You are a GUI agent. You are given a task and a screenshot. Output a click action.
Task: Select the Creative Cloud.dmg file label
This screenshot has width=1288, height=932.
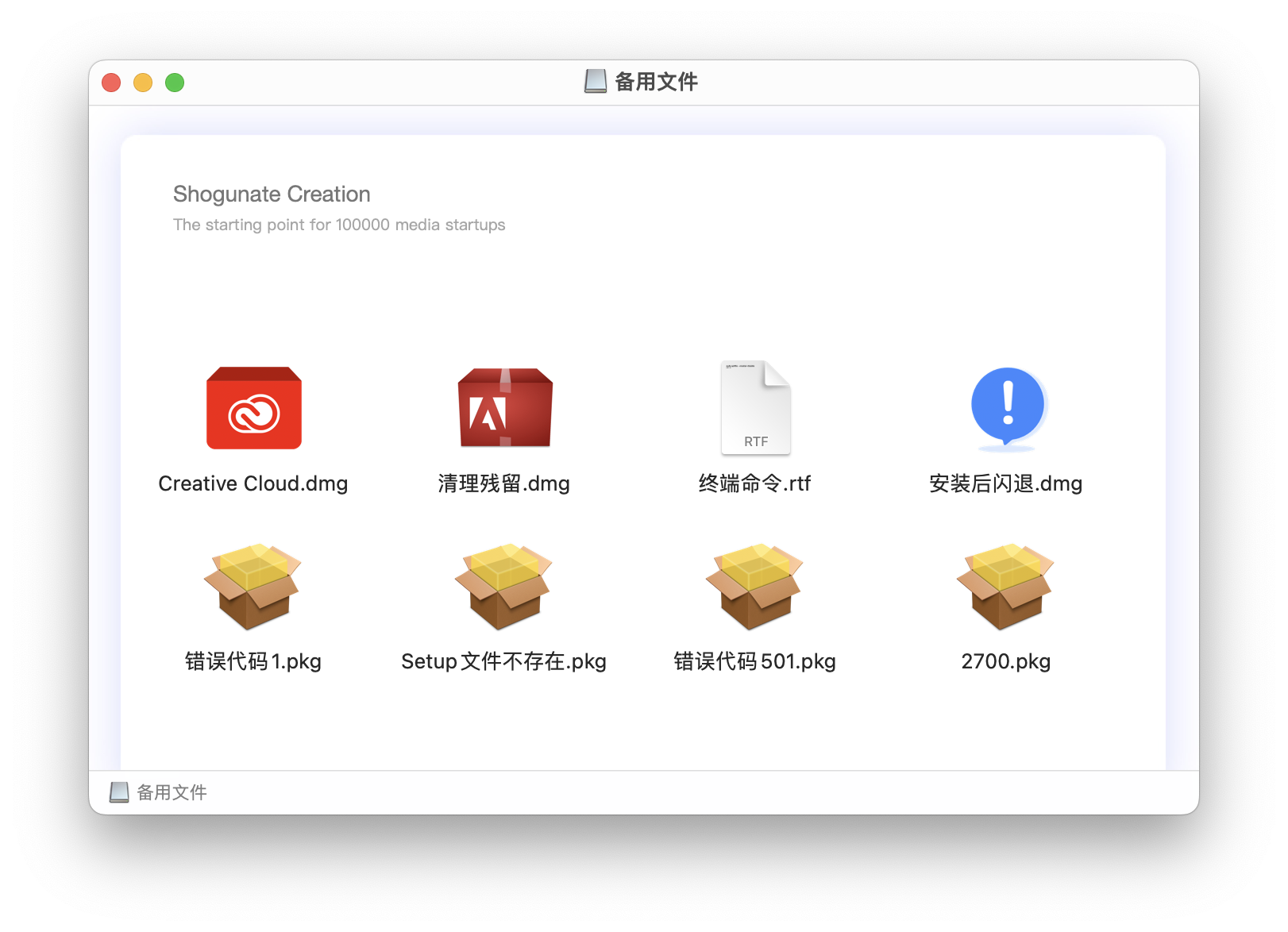click(x=253, y=483)
